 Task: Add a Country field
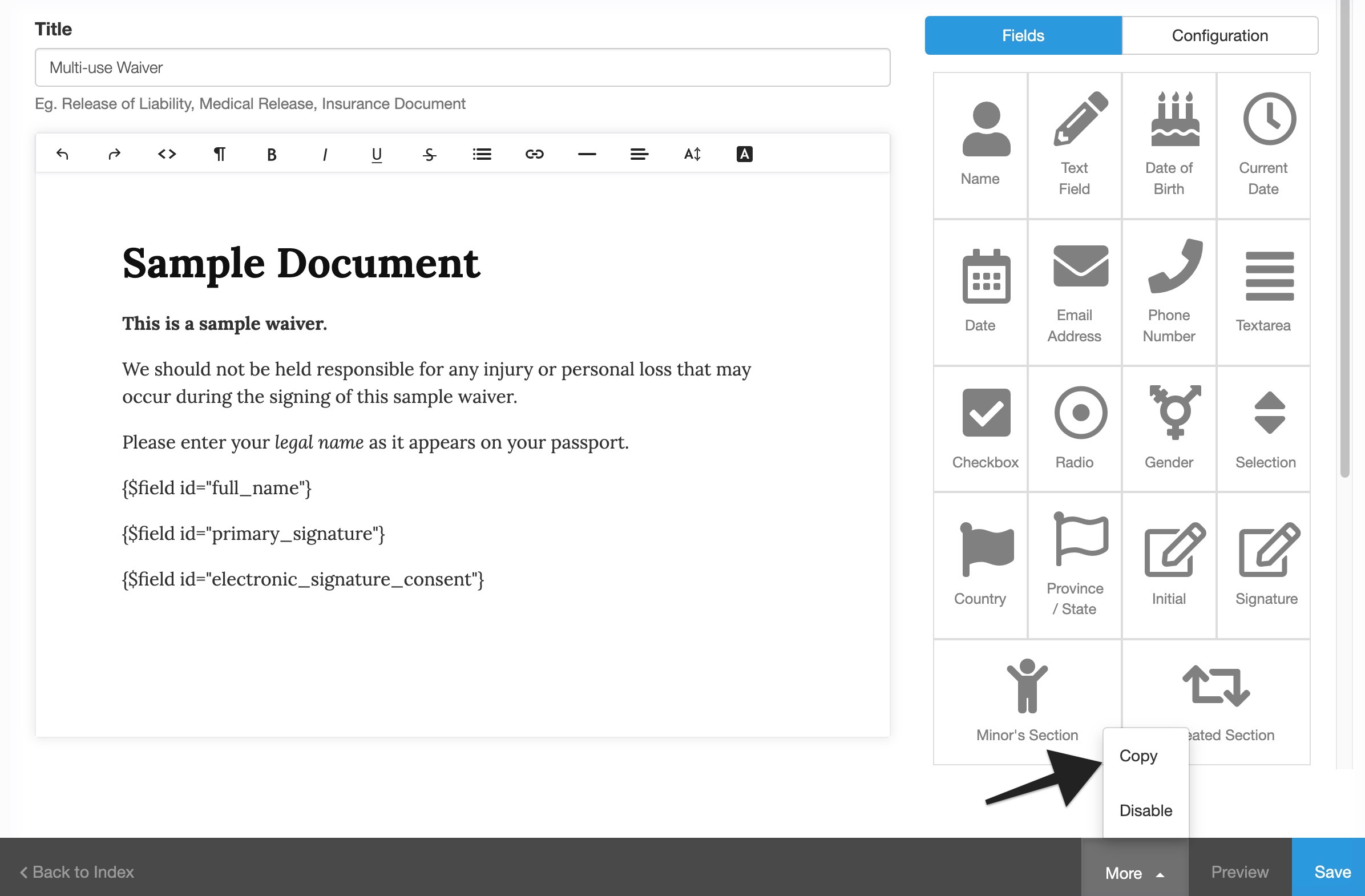[x=980, y=566]
